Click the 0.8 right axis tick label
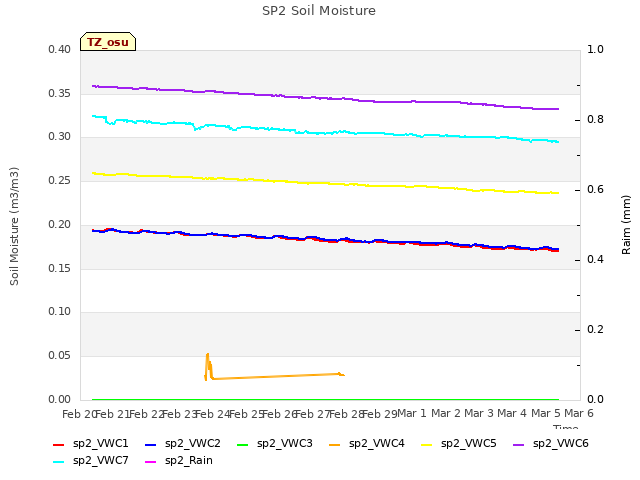The height and width of the screenshot is (480, 640). coord(595,120)
